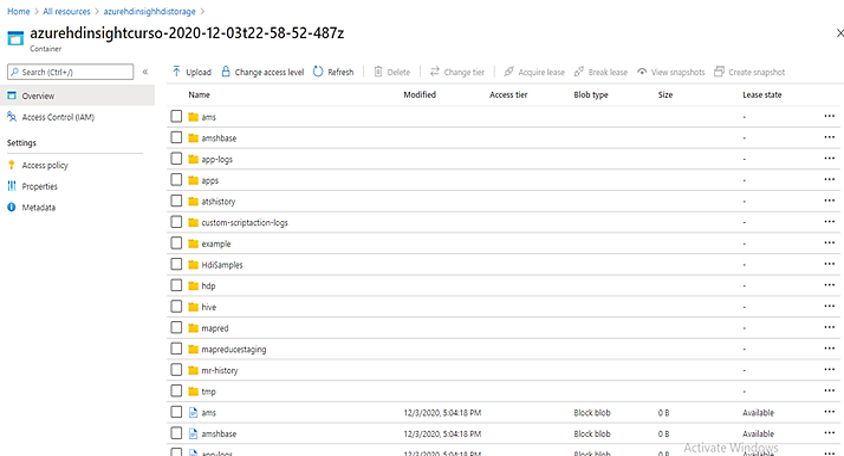Viewport: 844px width, 456px height.
Task: Open Metadata settings
Action: coord(38,207)
